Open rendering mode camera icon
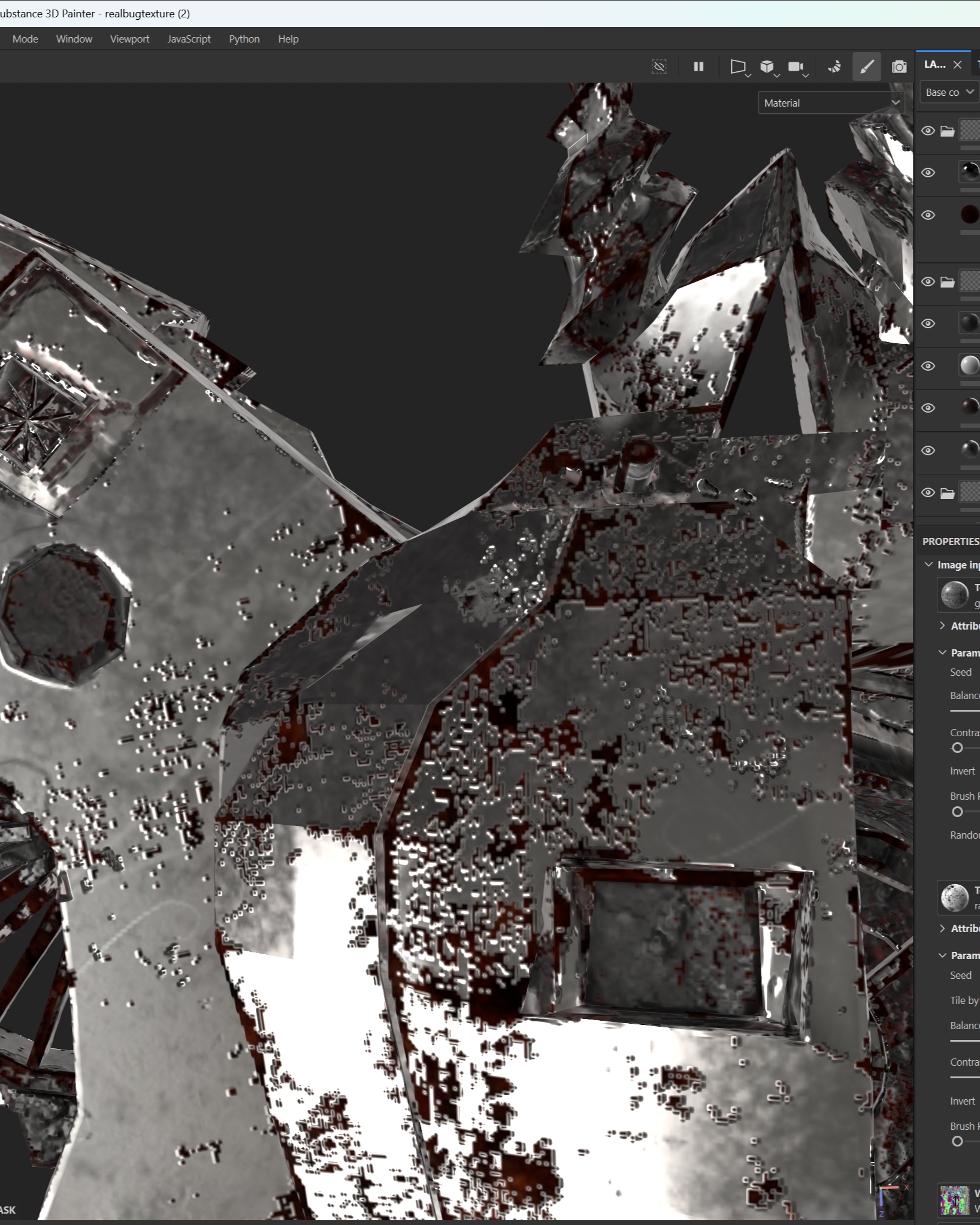 pyautogui.click(x=899, y=66)
